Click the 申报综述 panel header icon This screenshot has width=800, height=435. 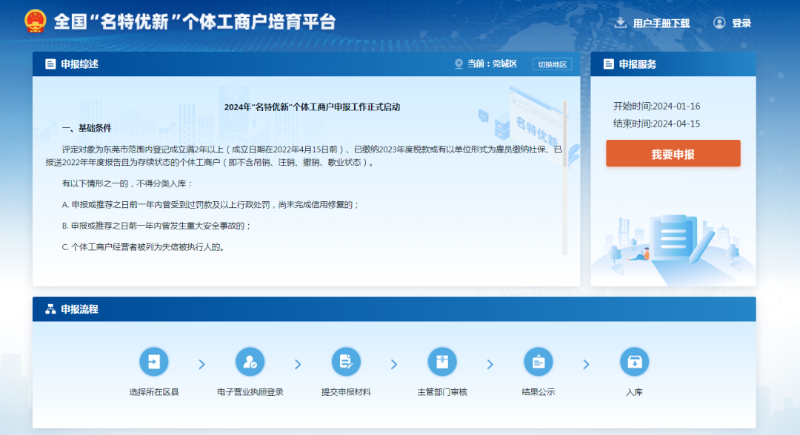tap(49, 64)
